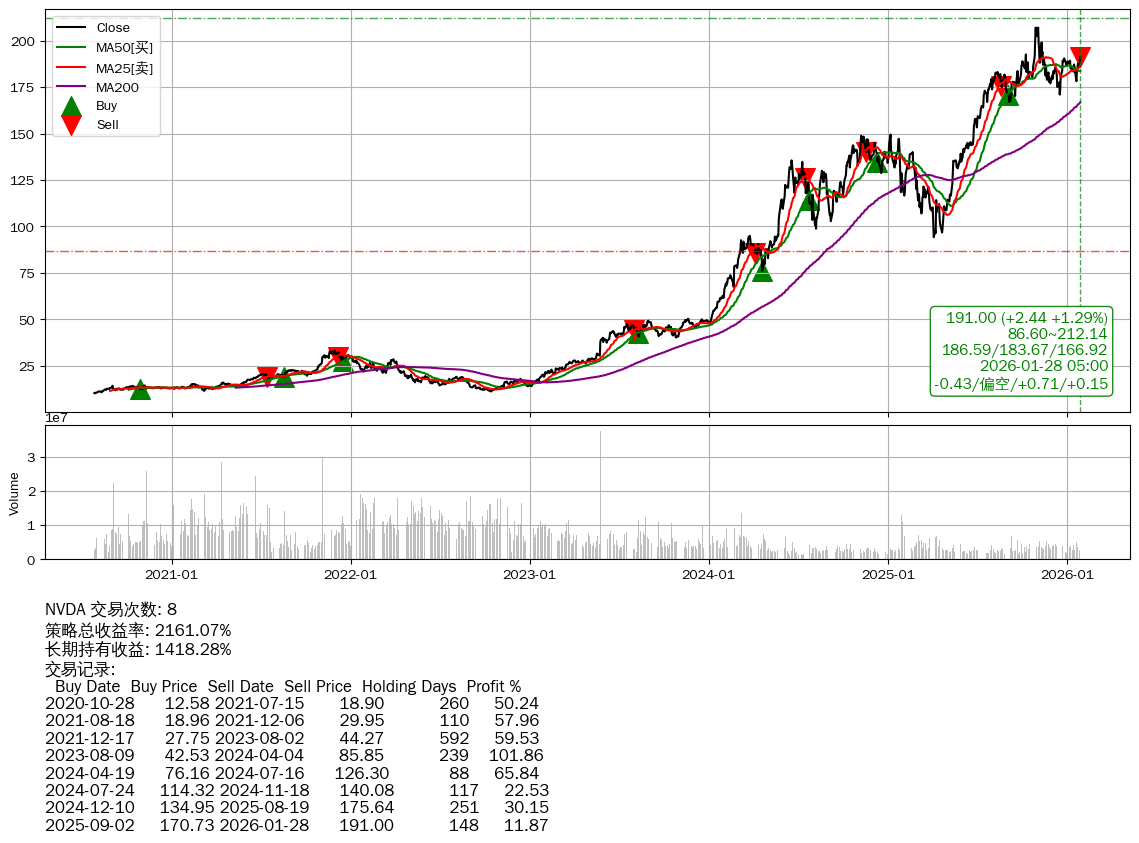Screen dimensions: 1139x843
Task: Click the red Sell marker from July 2021
Action: tap(267, 376)
